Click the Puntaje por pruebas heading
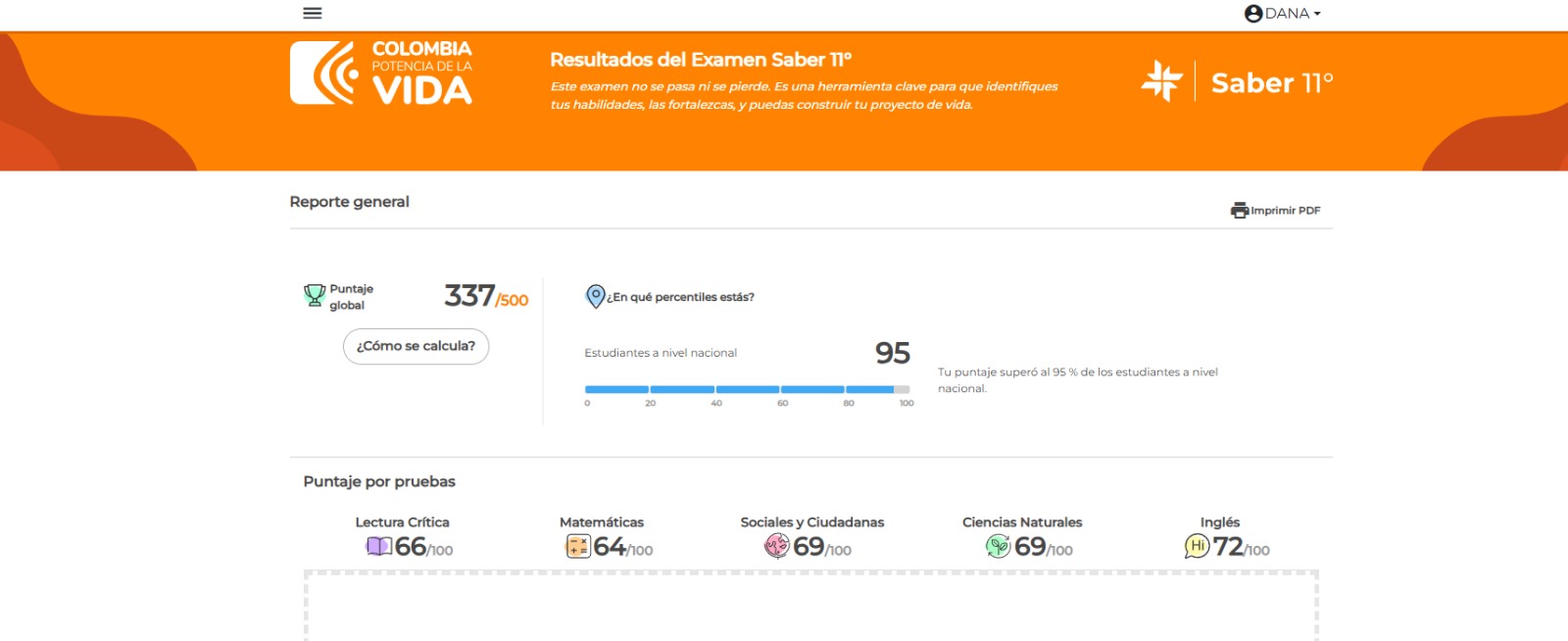The height and width of the screenshot is (641, 1568). tap(379, 481)
